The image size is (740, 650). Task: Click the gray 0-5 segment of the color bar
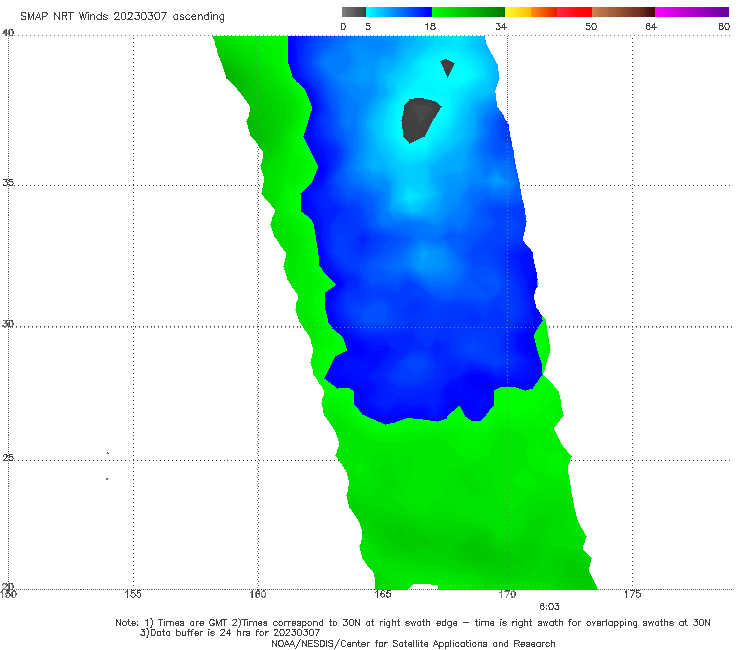354,12
